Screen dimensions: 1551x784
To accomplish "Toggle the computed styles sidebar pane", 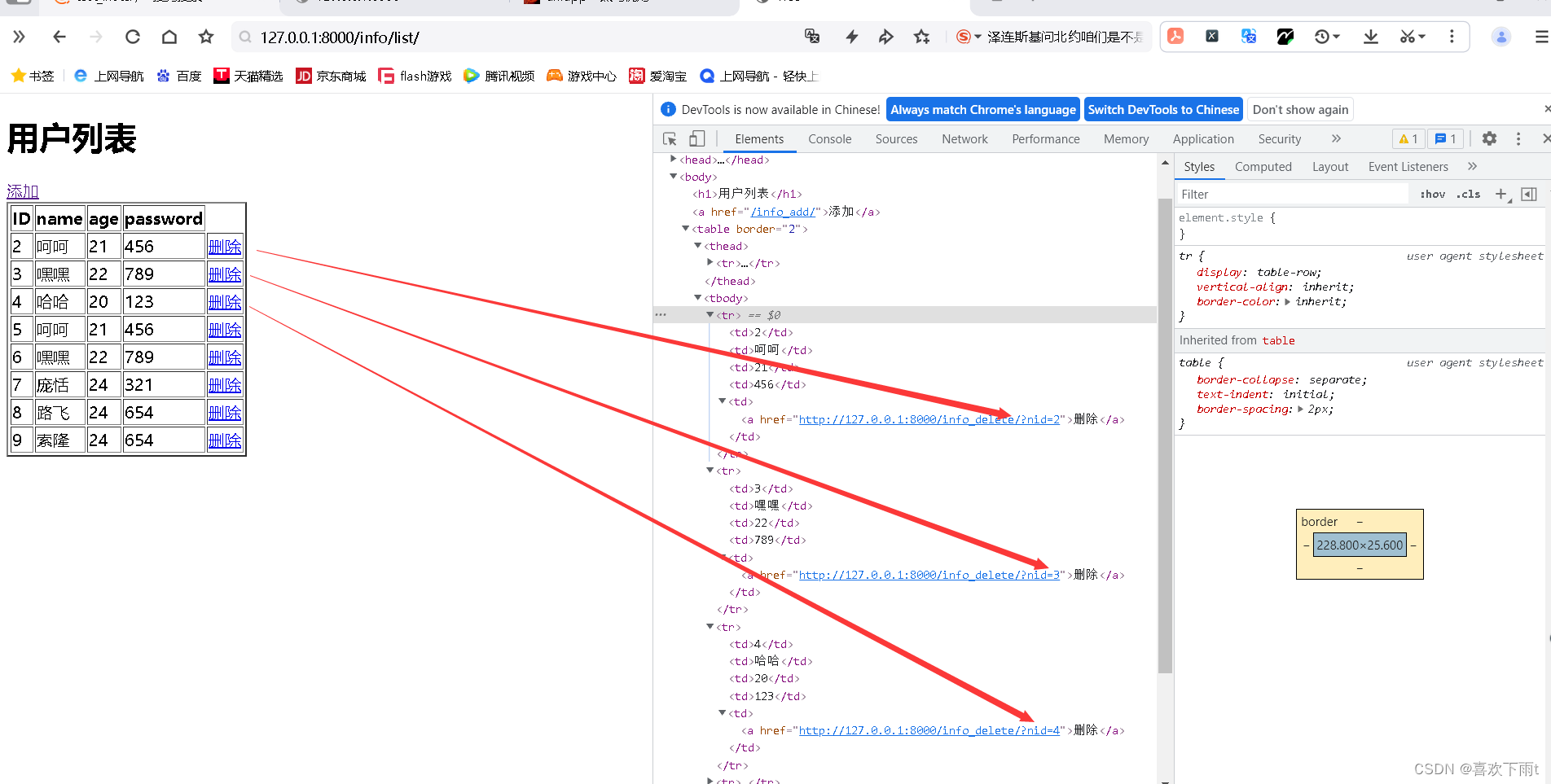I will [x=1529, y=194].
